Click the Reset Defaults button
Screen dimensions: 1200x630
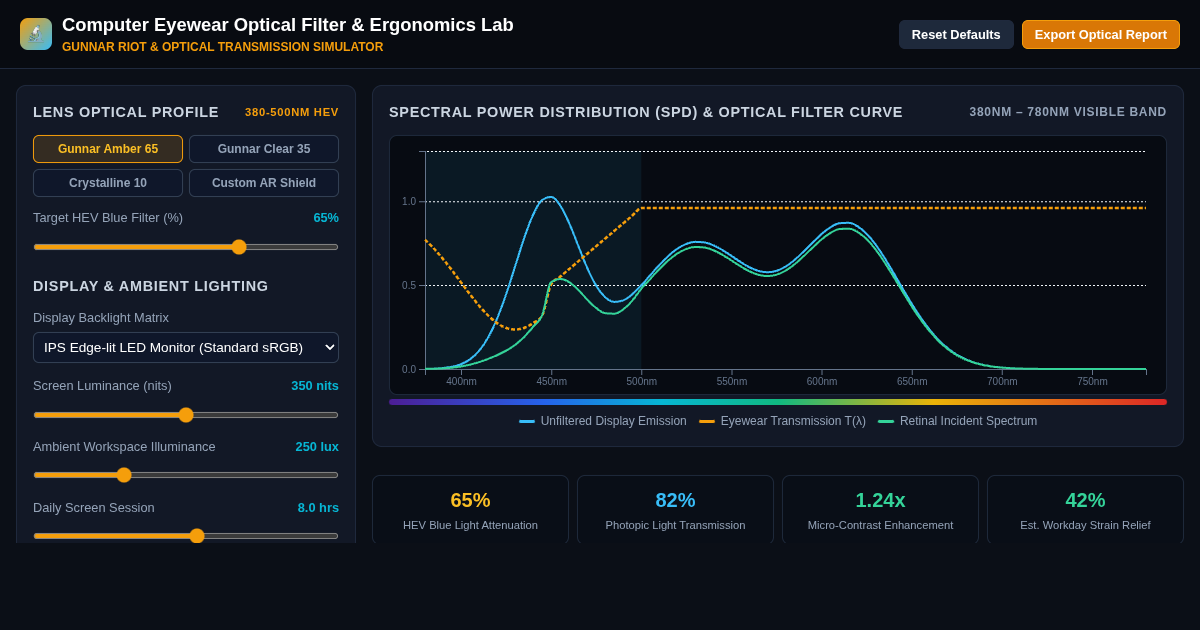tap(956, 34)
